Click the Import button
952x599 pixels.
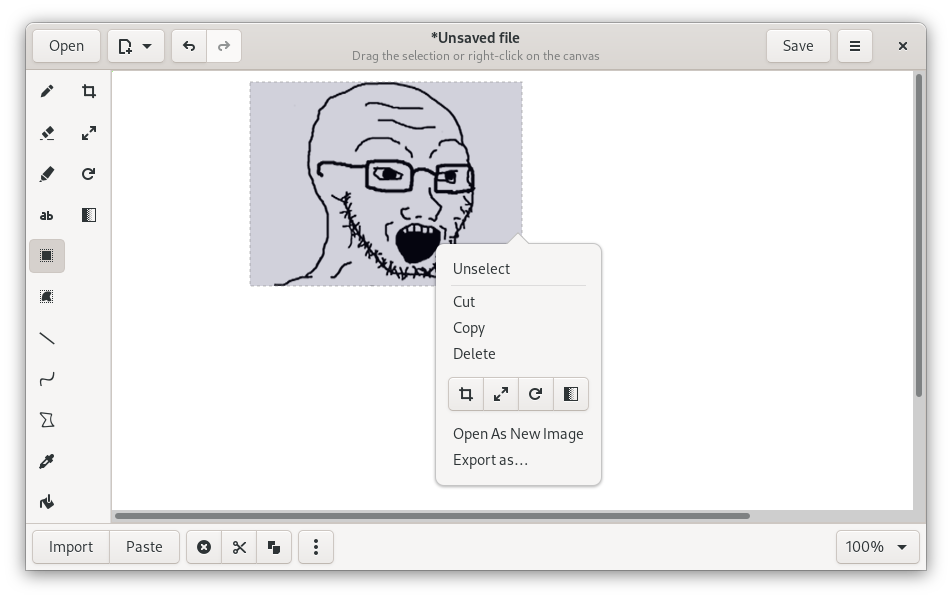71,547
